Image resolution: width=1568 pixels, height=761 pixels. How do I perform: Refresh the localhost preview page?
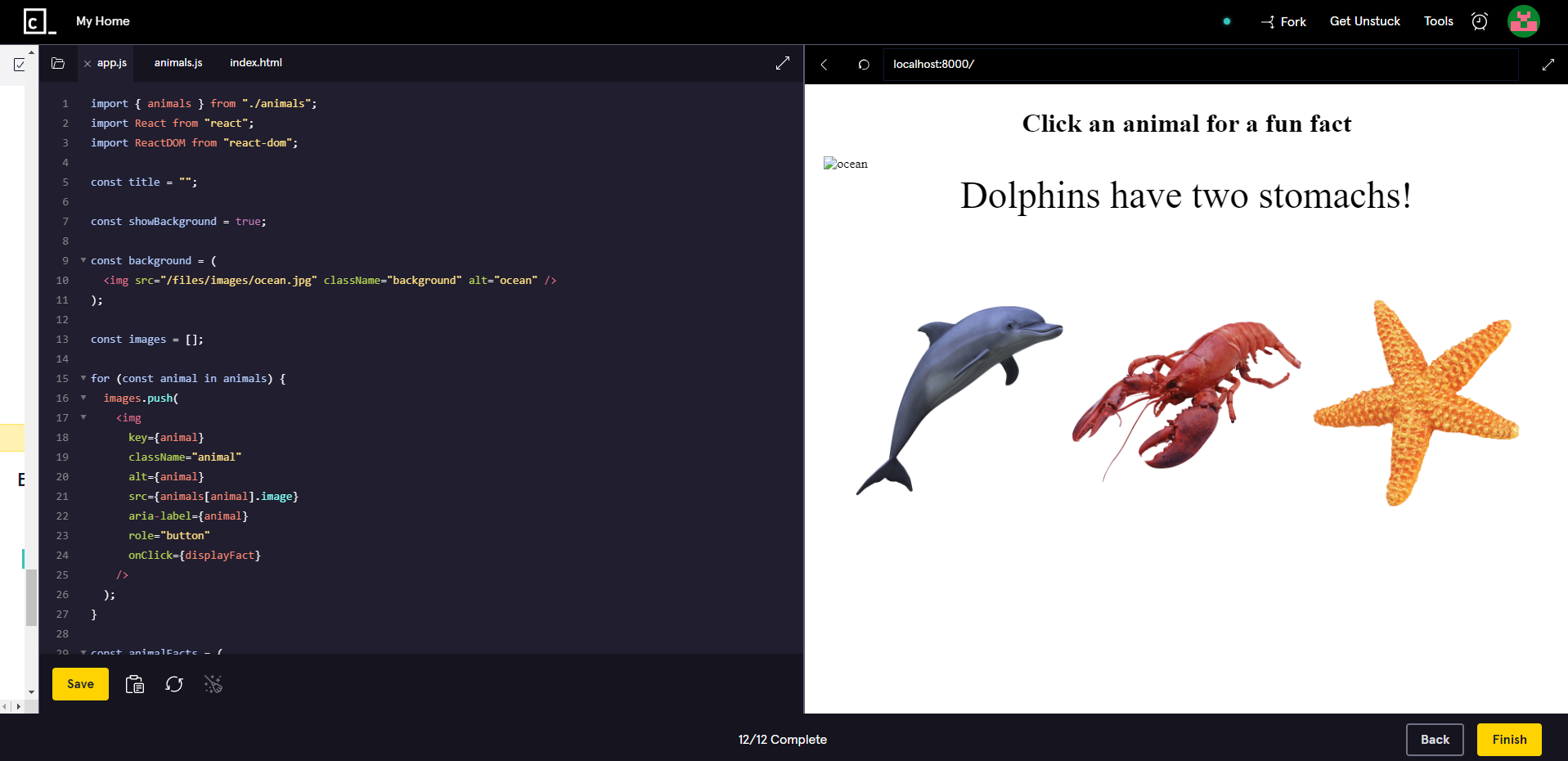864,64
